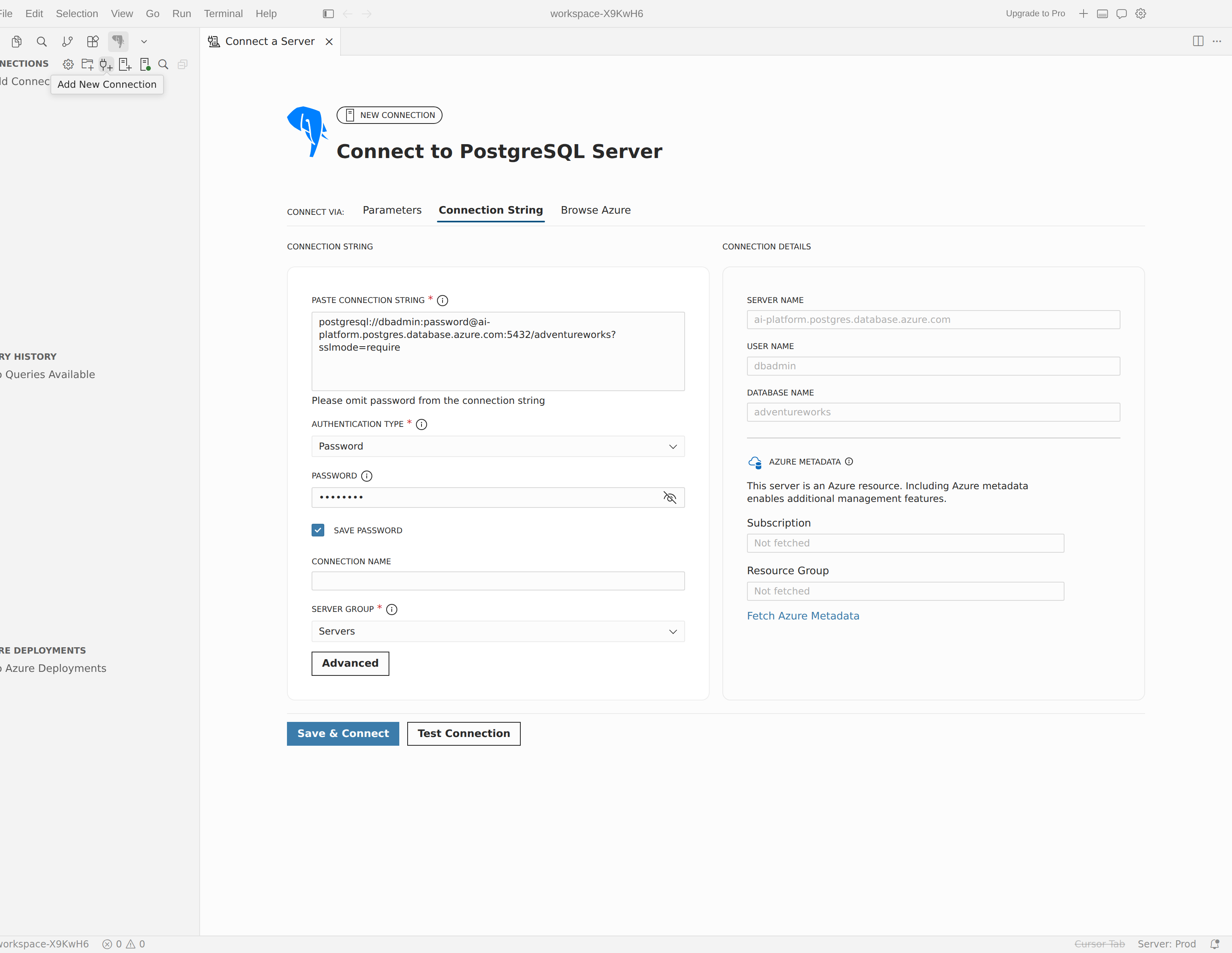Toggle the bottom panel layout icon
Viewport: 1232px width, 953px height.
(1102, 14)
